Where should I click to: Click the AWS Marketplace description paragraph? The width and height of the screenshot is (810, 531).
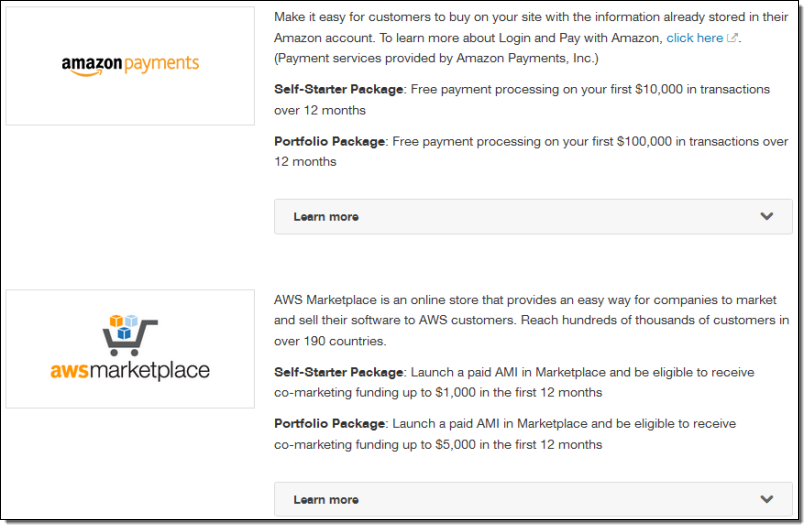point(530,320)
